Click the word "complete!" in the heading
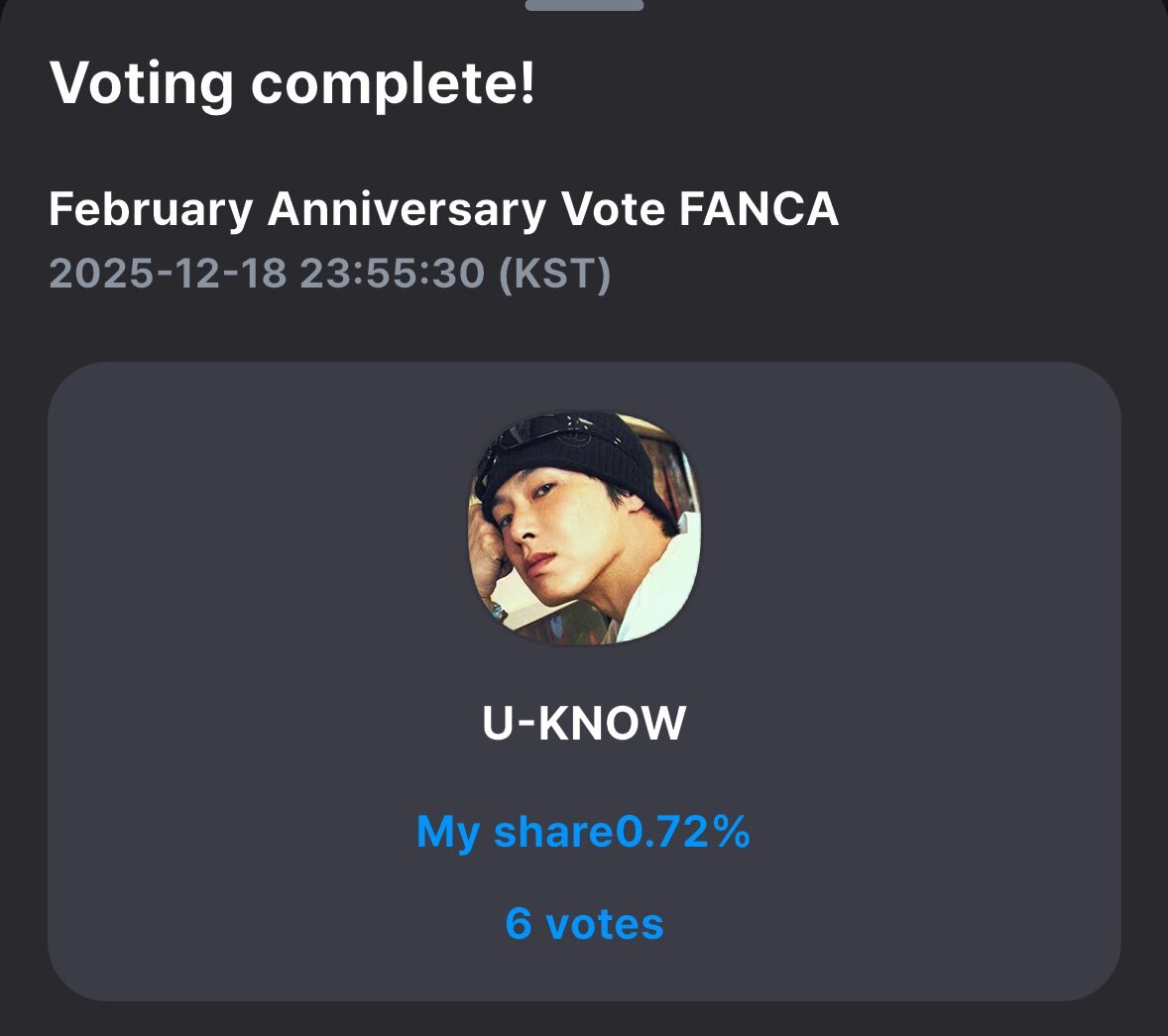This screenshot has width=1168, height=1036. 394,83
